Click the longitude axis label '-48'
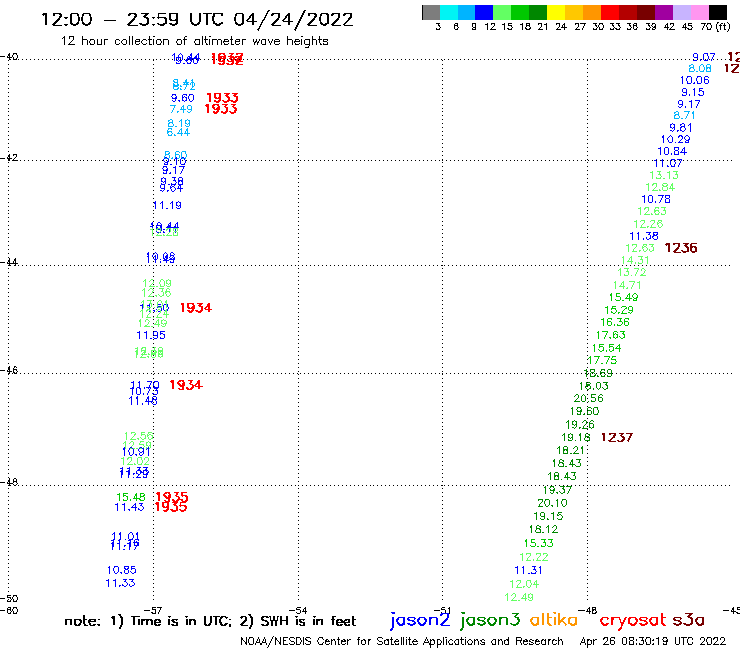 click(x=589, y=610)
